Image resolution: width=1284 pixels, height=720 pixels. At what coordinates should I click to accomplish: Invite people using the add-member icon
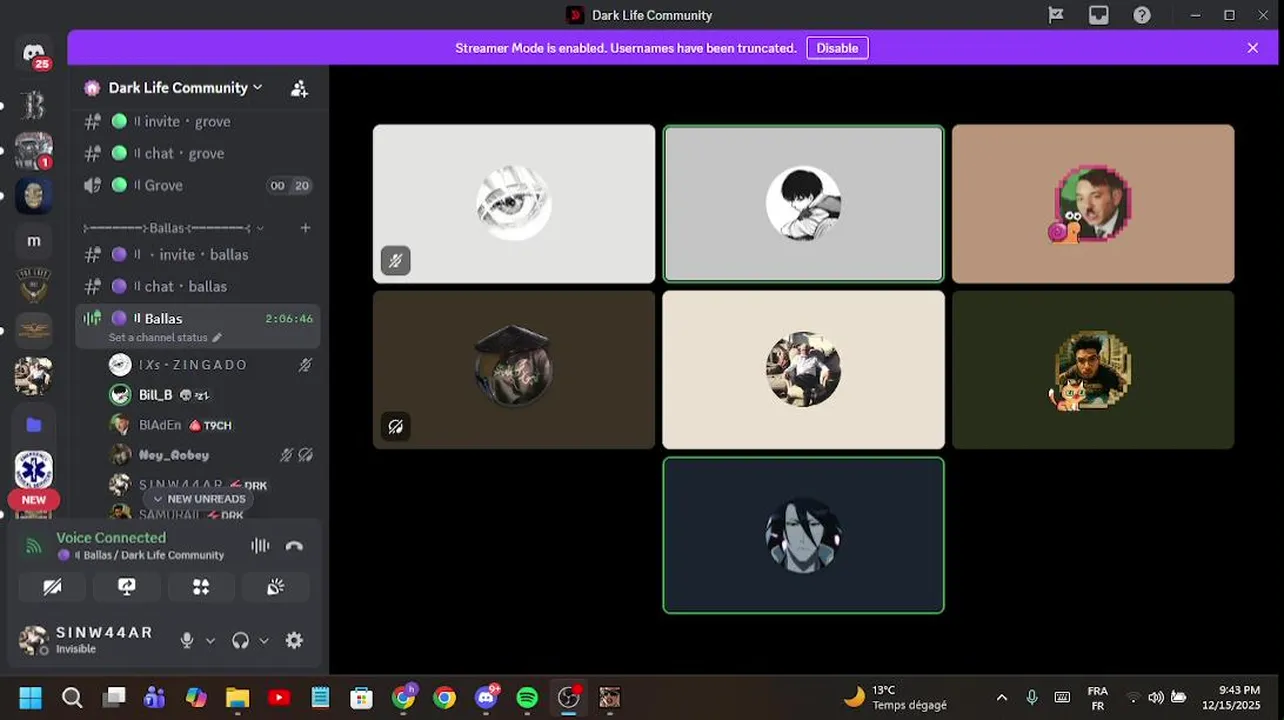[x=299, y=88]
